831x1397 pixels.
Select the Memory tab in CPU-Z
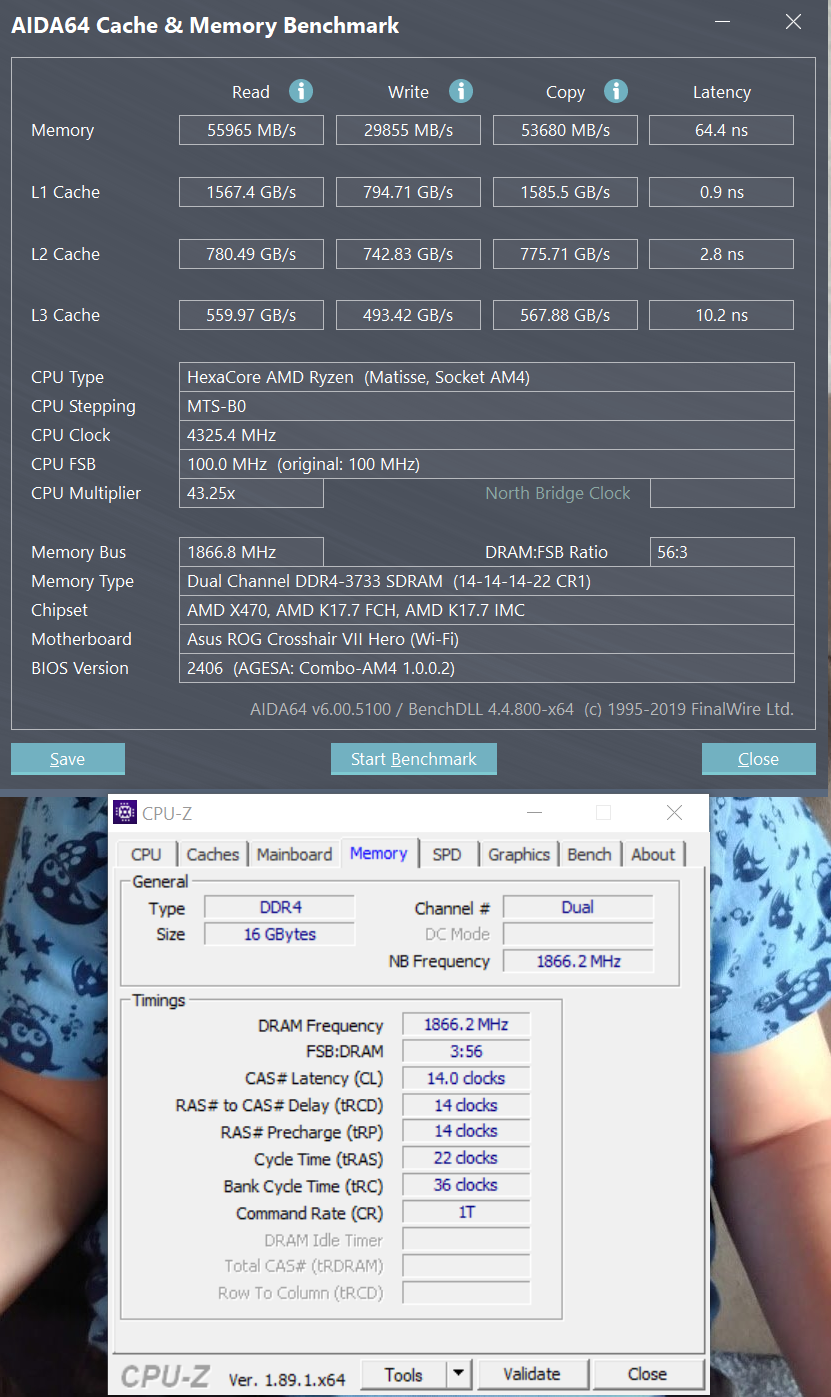[x=378, y=853]
